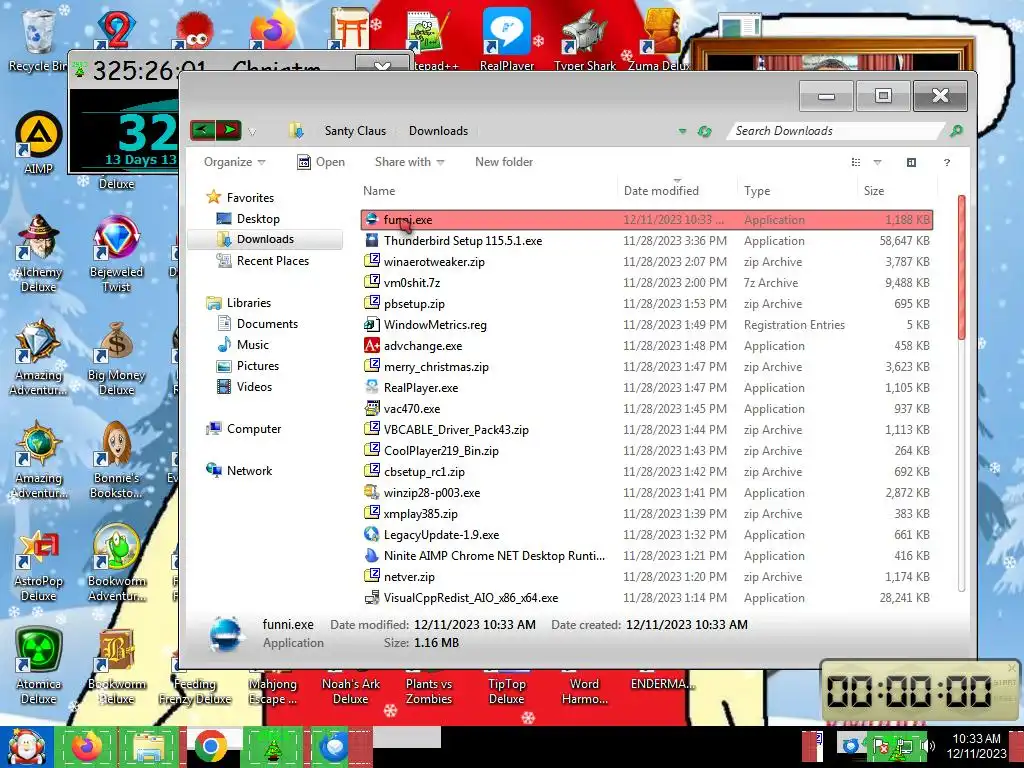The width and height of the screenshot is (1024, 768).
Task: Open the Videos library
Action: tap(254, 387)
